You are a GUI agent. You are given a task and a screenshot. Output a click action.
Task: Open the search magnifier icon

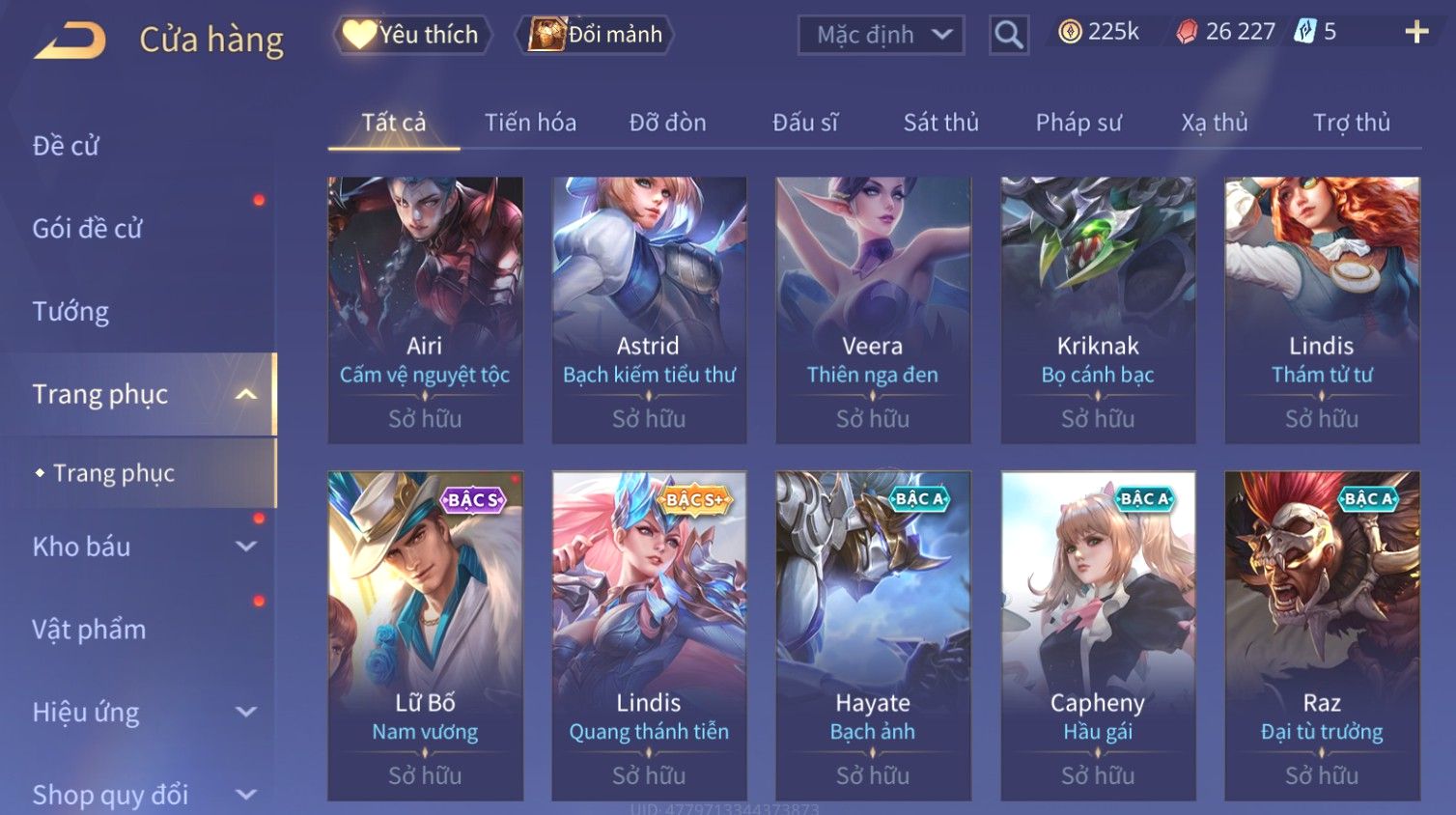(1009, 35)
